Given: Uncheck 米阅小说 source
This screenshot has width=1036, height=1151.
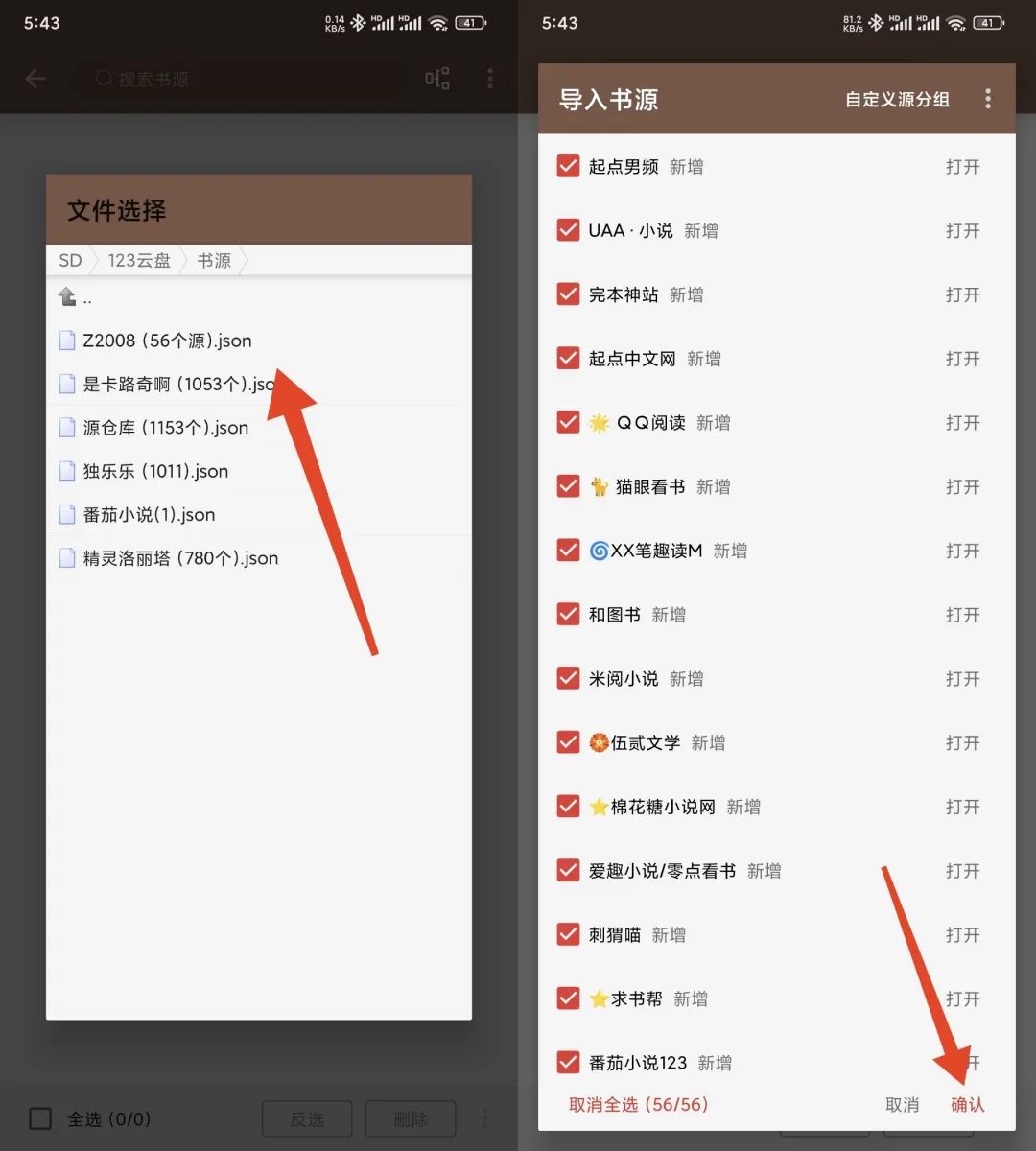Looking at the screenshot, I should pyautogui.click(x=568, y=678).
